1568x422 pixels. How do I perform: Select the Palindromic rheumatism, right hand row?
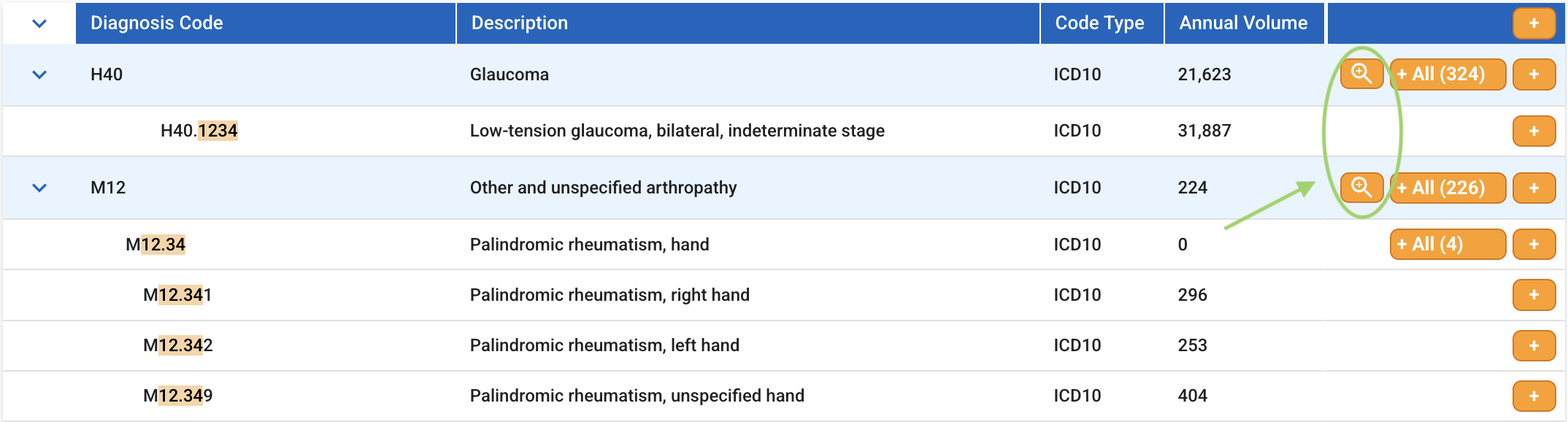783,295
